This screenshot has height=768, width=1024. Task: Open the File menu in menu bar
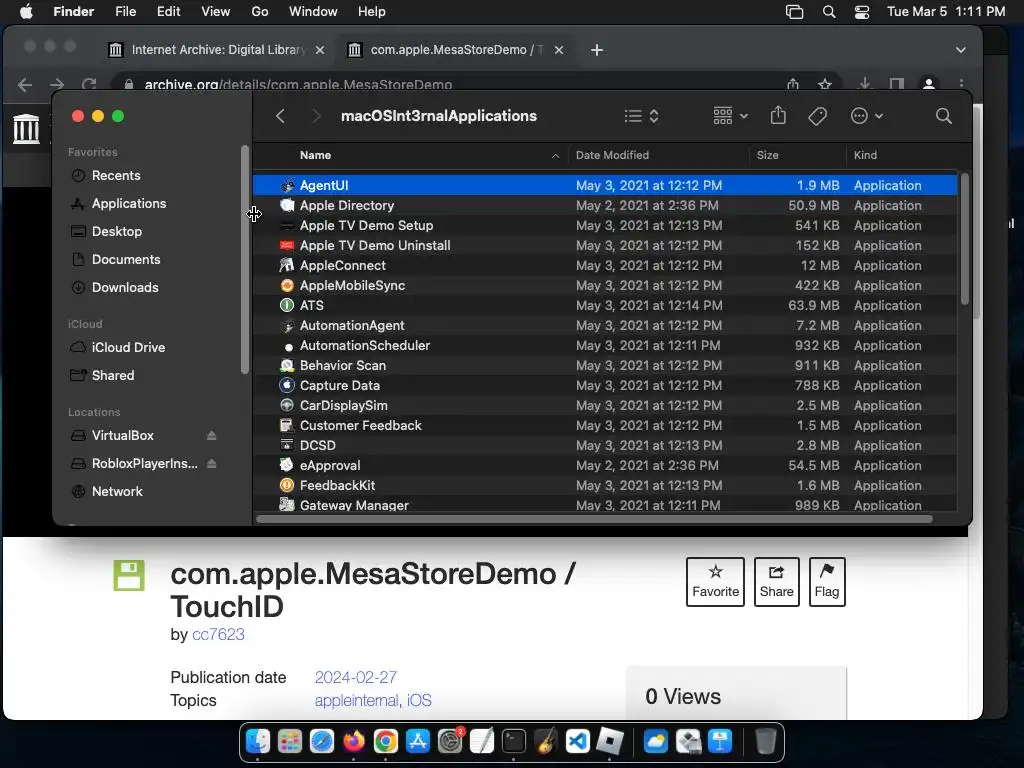coord(125,12)
